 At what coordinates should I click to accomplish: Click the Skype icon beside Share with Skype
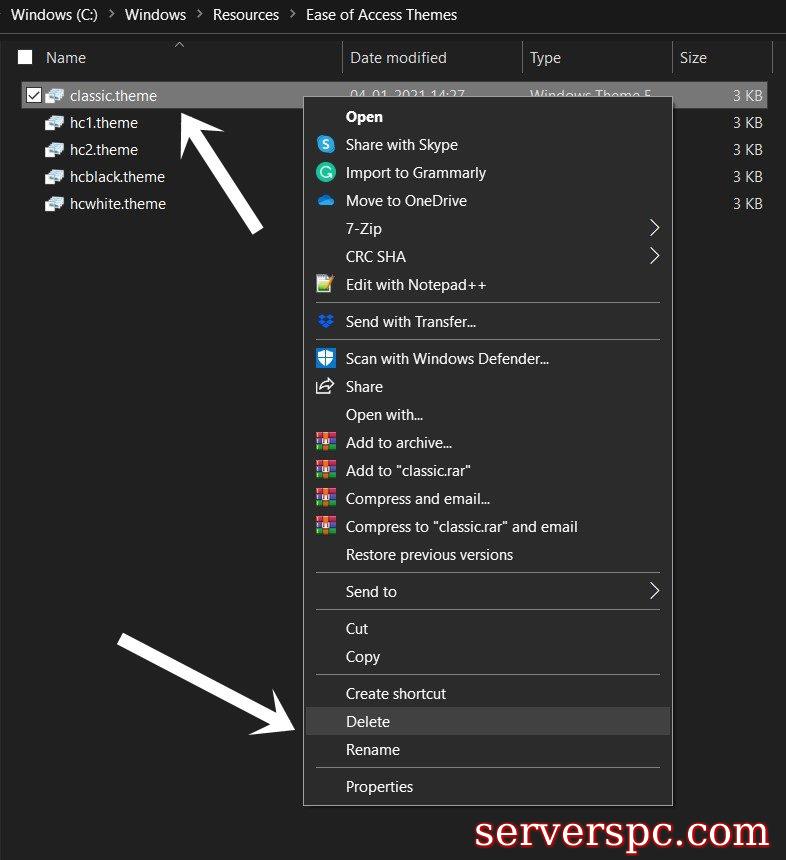point(325,145)
